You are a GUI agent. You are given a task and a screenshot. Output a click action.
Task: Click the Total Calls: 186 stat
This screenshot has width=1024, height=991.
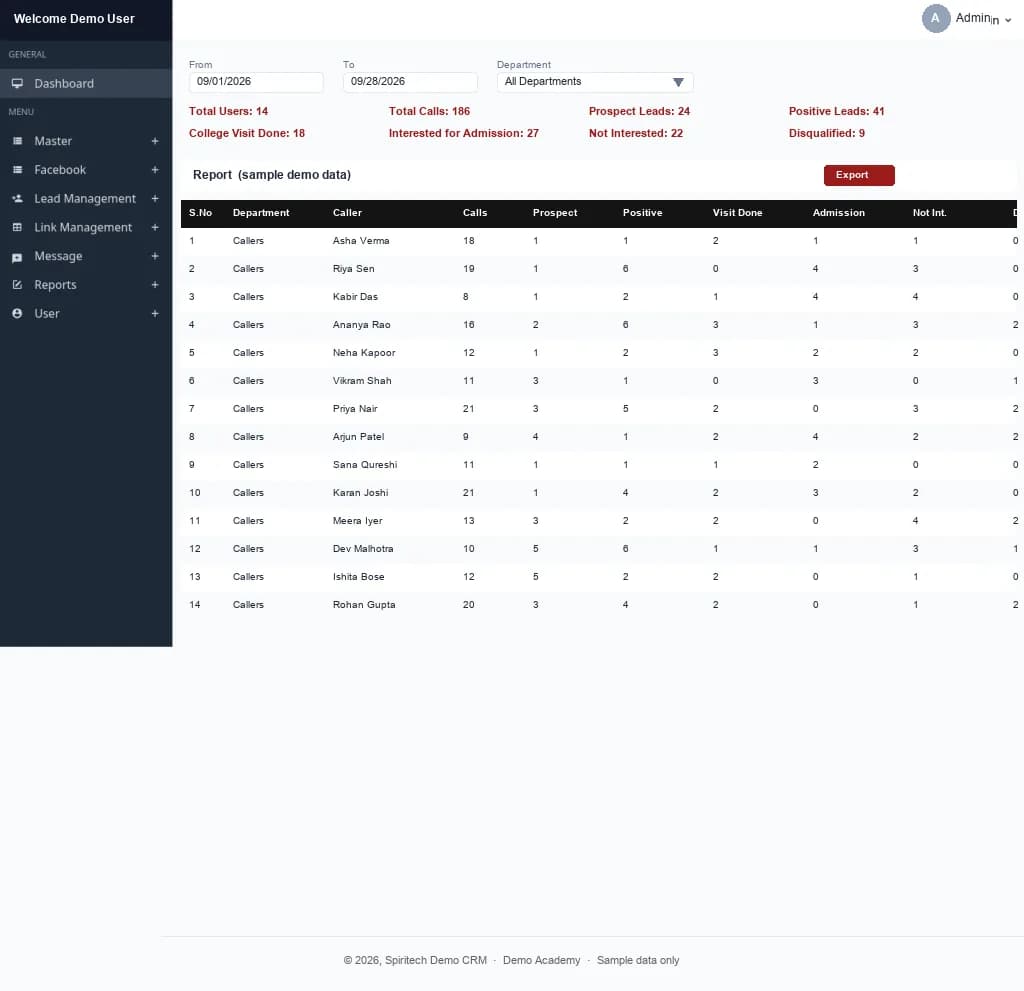click(x=429, y=112)
